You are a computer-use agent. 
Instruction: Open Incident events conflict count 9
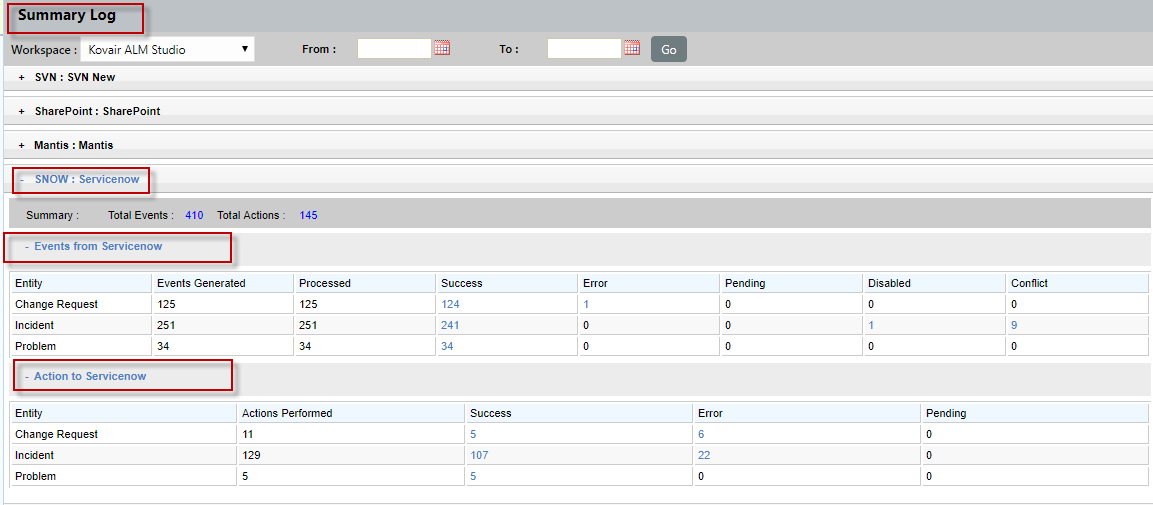coord(1014,325)
